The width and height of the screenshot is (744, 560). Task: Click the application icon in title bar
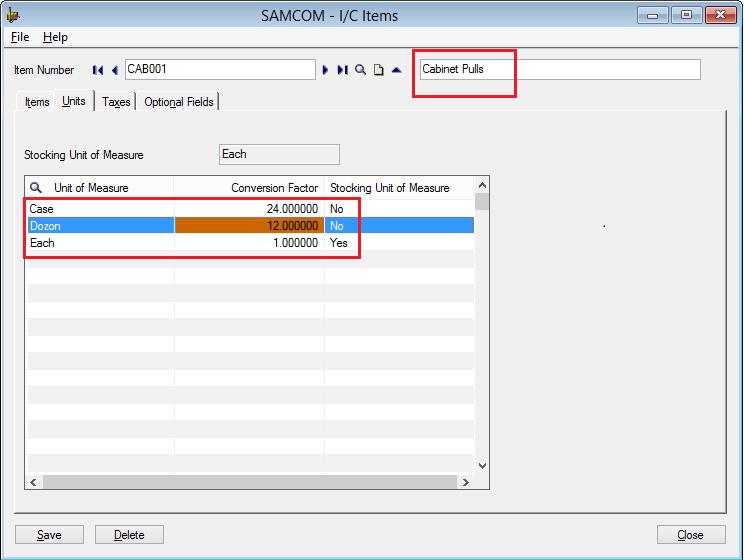pos(13,15)
